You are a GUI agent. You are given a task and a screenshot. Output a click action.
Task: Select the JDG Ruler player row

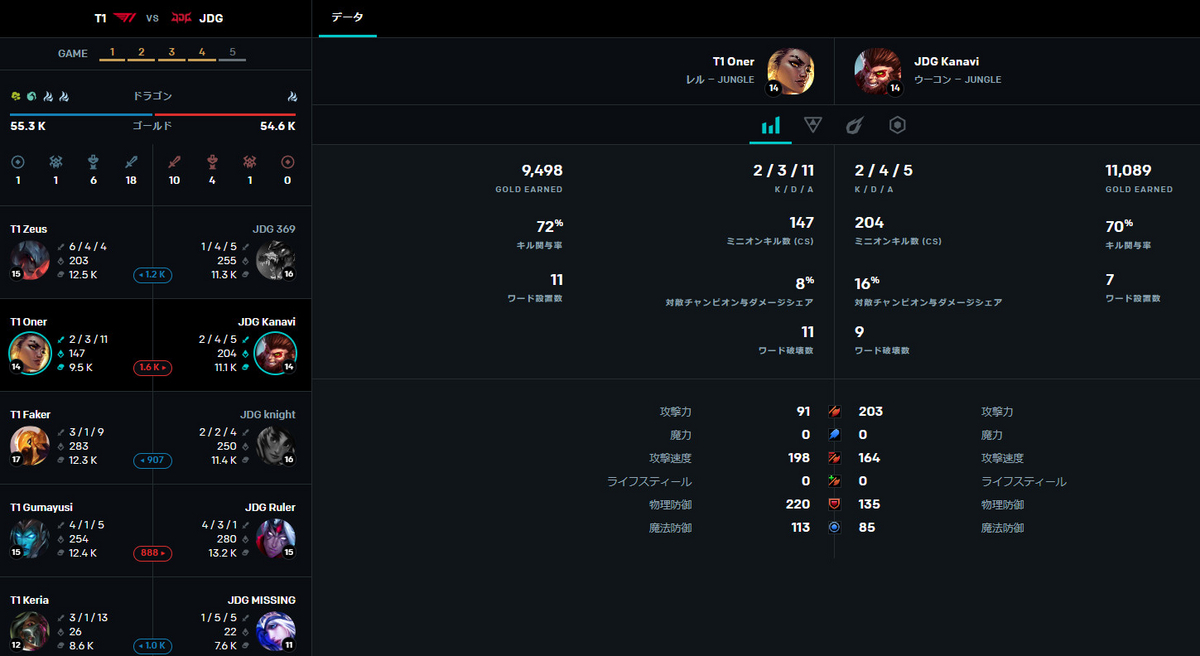230,531
